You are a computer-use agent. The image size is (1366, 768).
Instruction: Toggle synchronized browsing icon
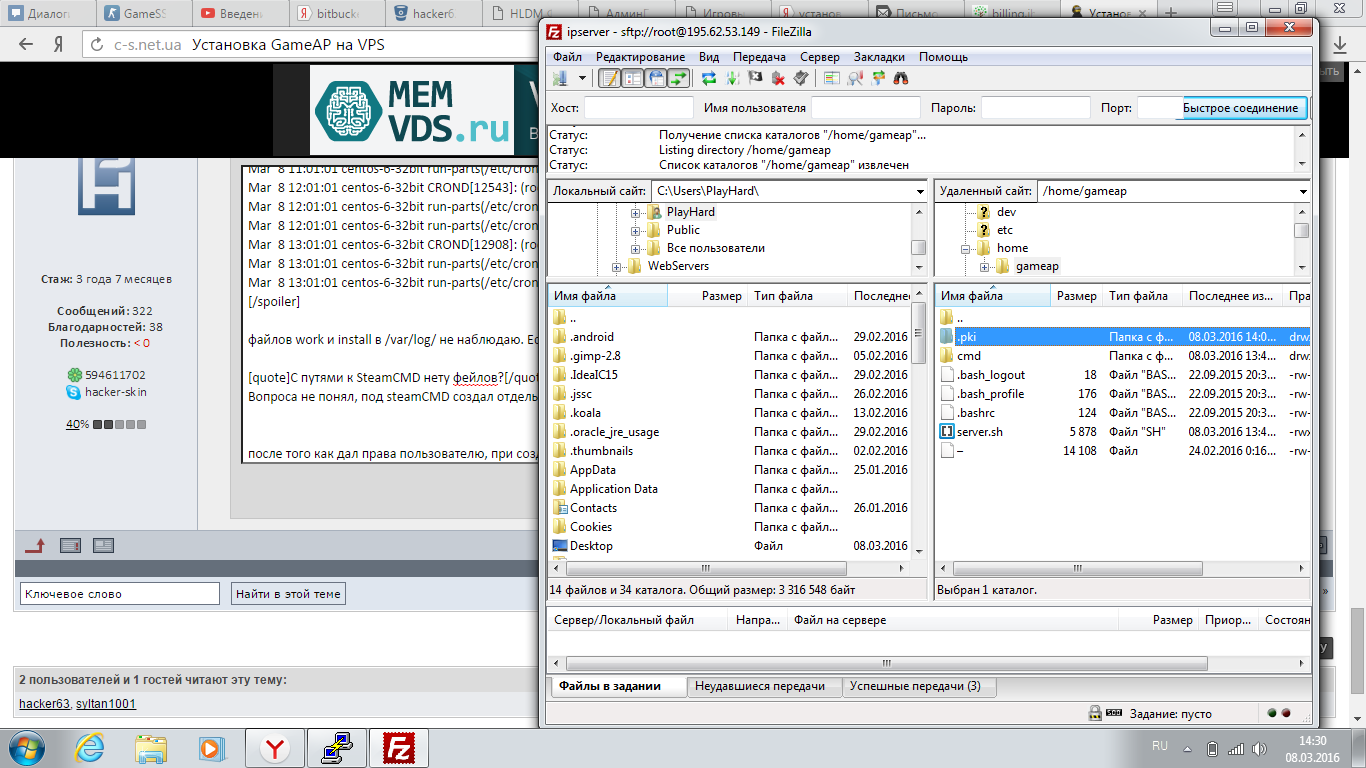pyautogui.click(x=878, y=78)
